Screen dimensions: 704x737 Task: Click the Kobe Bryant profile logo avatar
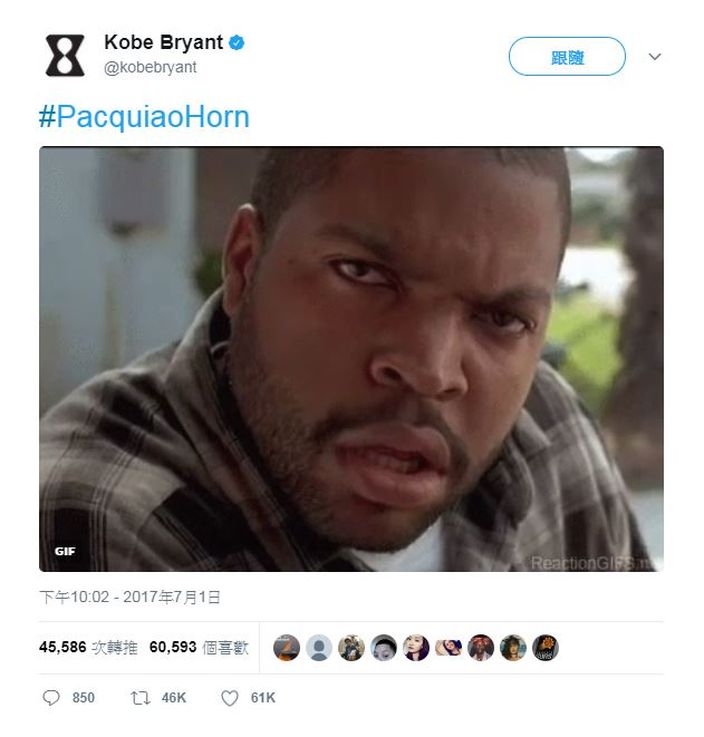65,55
